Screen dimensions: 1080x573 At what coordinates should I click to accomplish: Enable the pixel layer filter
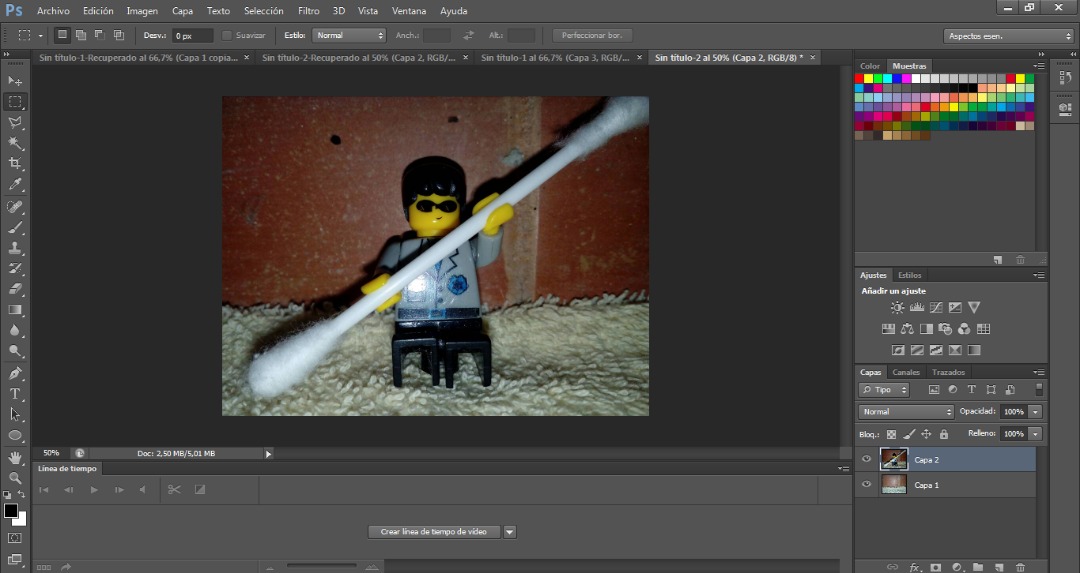[934, 390]
